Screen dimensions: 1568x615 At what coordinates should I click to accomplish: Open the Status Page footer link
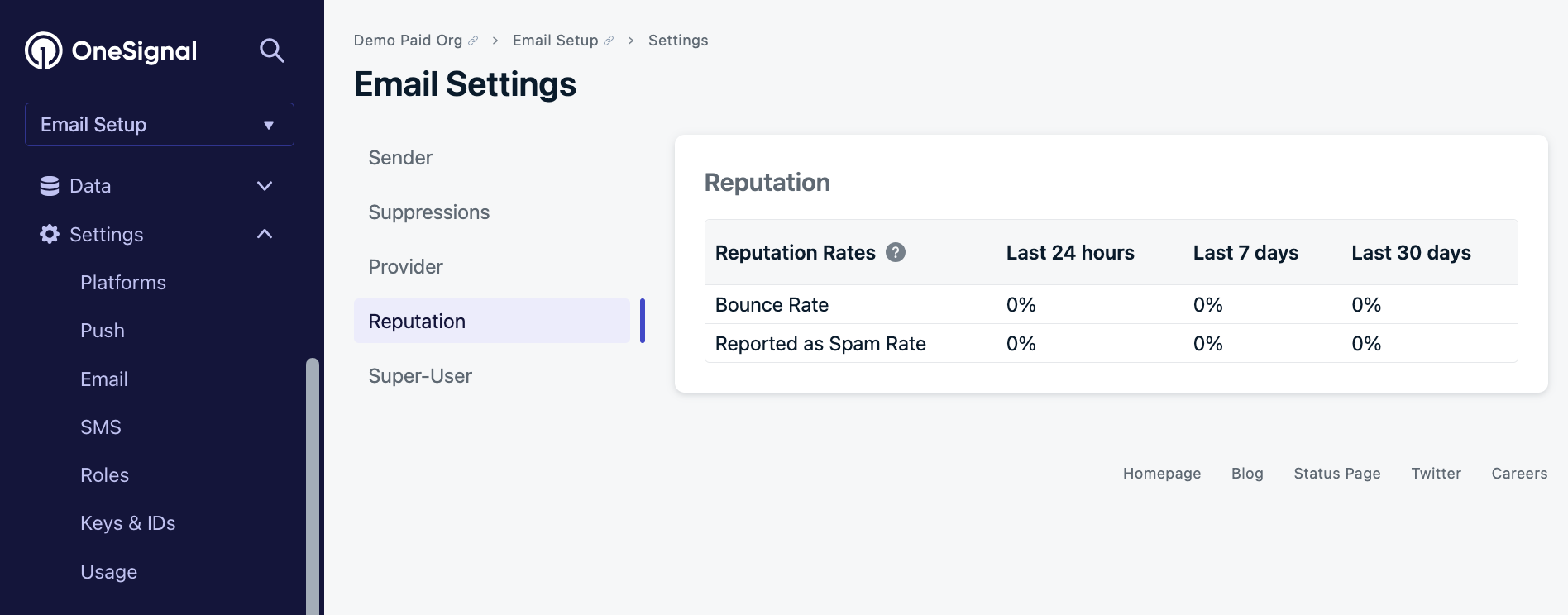(1336, 474)
